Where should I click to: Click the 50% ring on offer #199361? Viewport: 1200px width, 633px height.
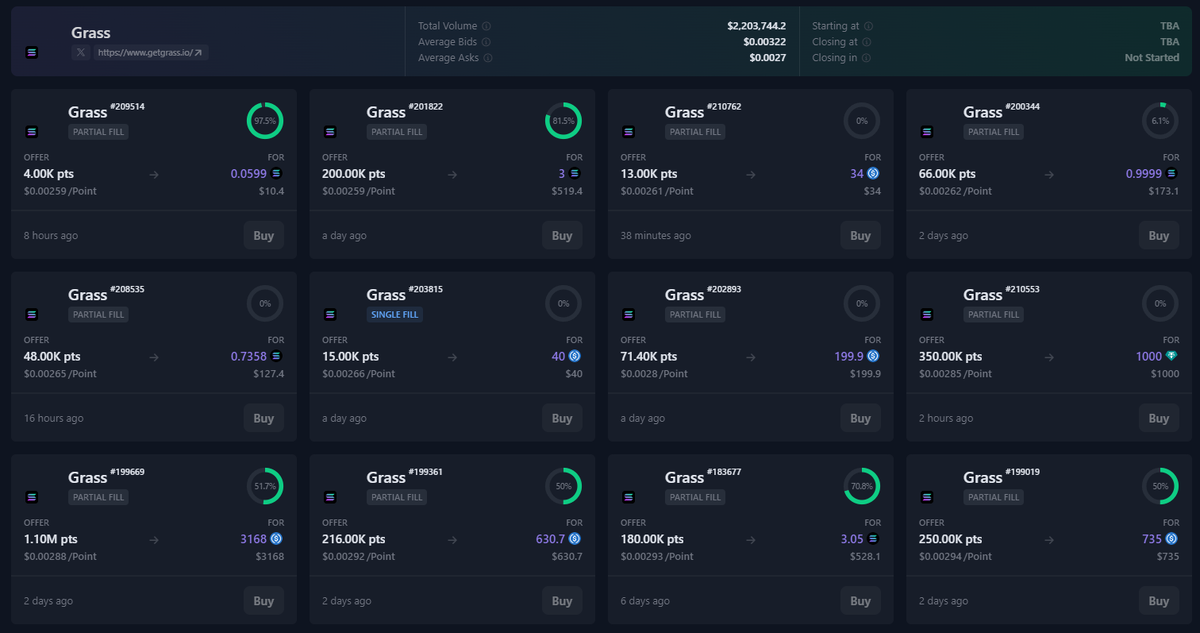pyautogui.click(x=563, y=486)
